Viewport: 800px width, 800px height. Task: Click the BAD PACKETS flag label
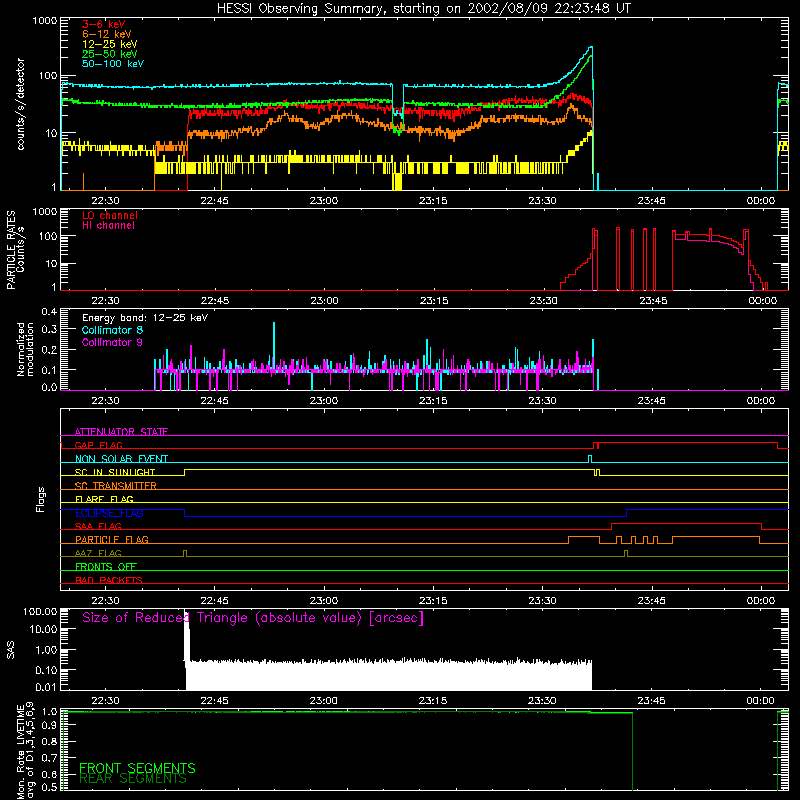(x=109, y=580)
